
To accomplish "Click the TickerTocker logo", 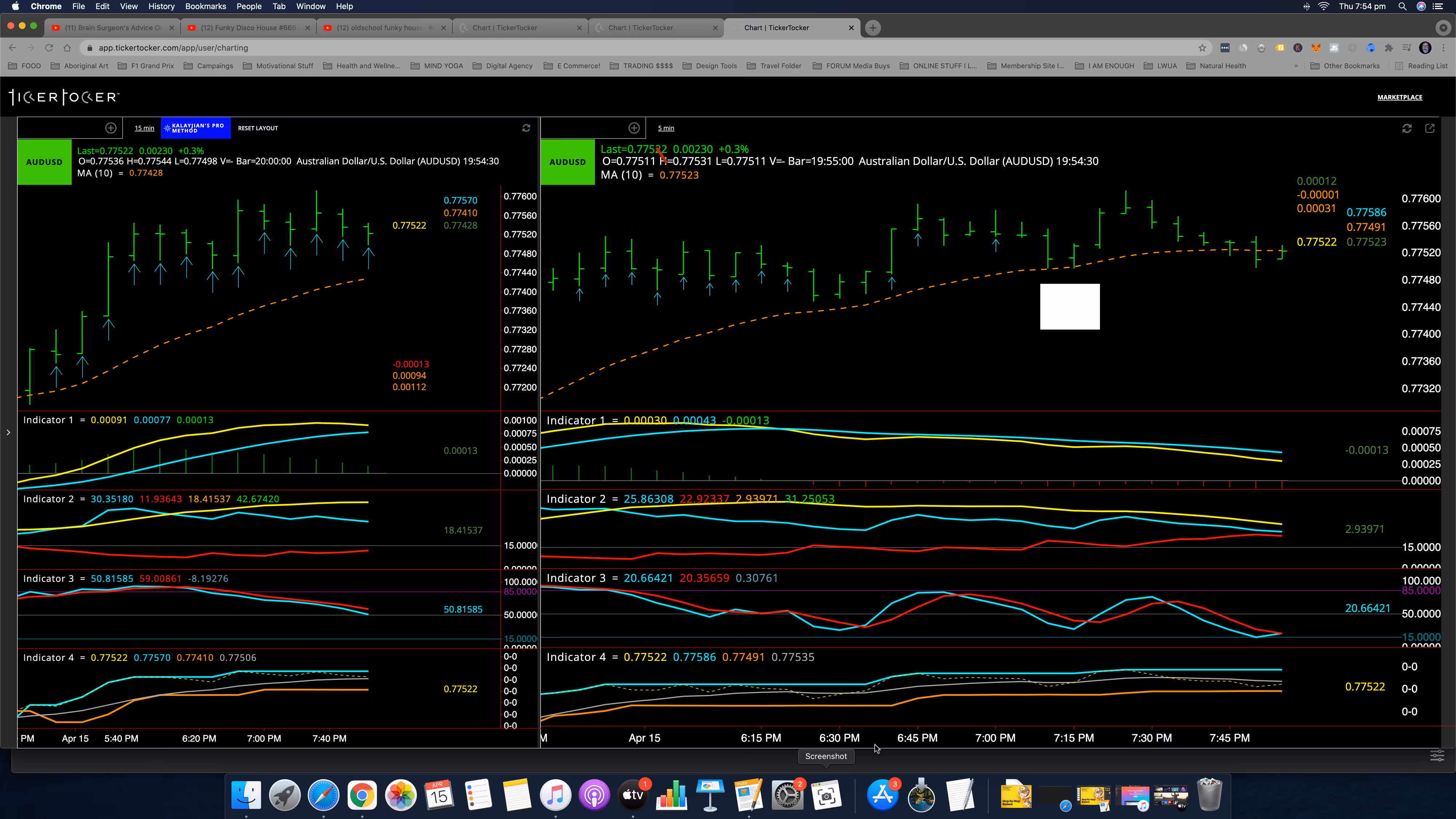I will (x=64, y=97).
